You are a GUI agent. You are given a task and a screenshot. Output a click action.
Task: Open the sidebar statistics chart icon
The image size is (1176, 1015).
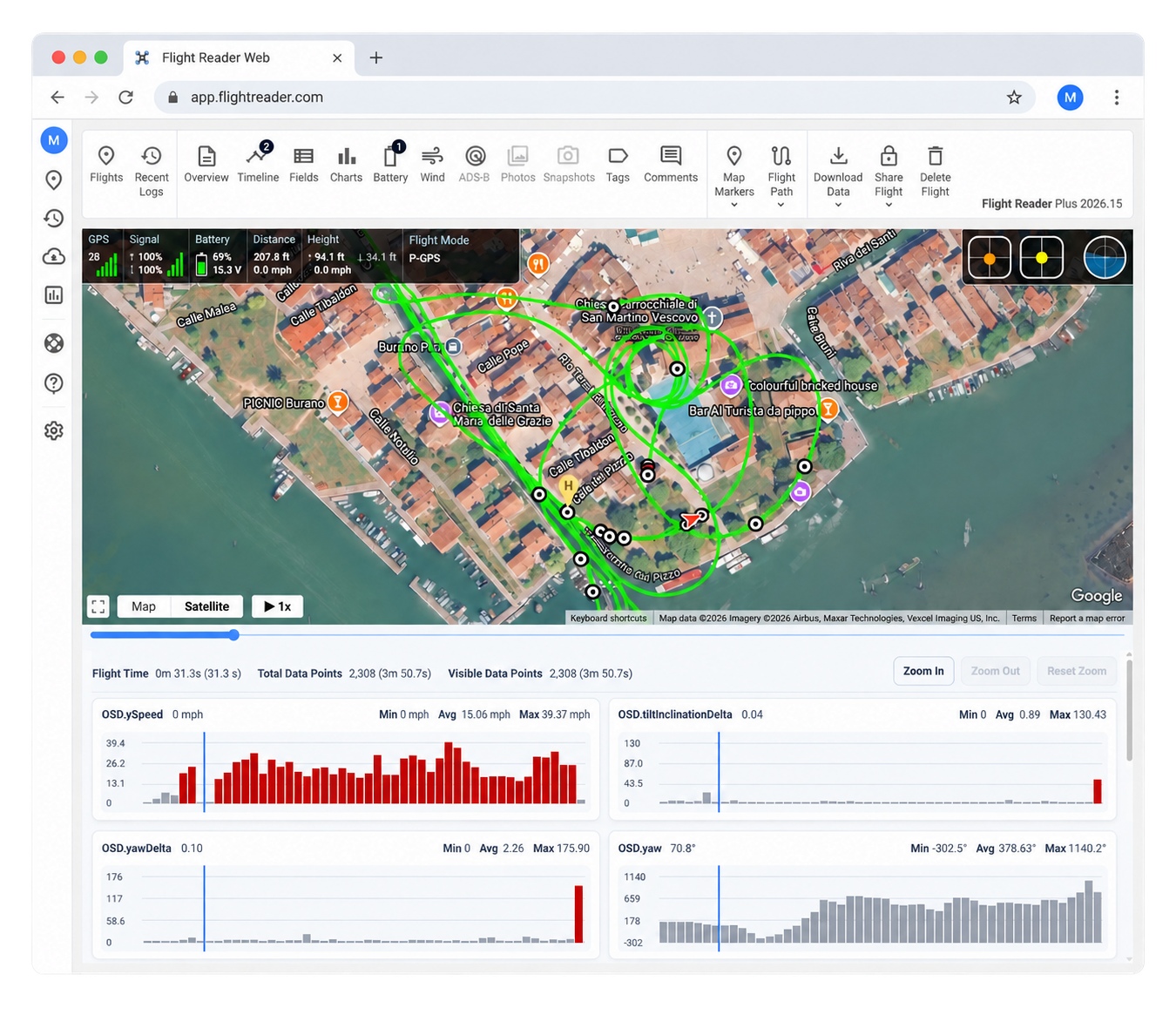point(54,295)
